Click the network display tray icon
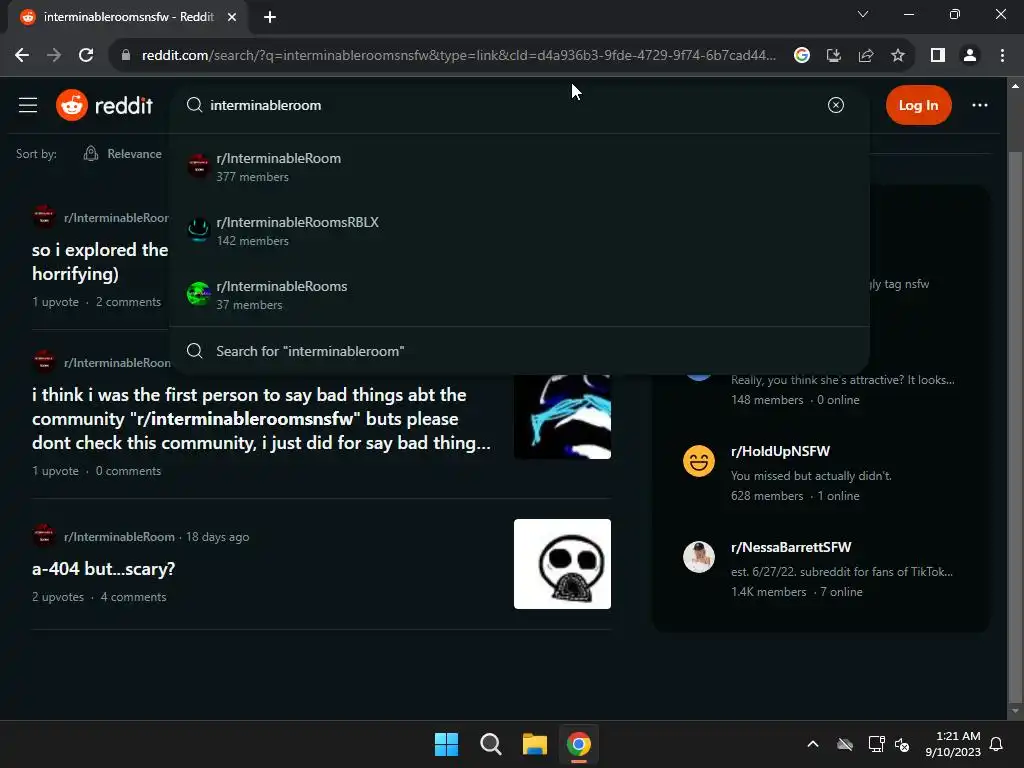This screenshot has height=768, width=1024. [876, 744]
